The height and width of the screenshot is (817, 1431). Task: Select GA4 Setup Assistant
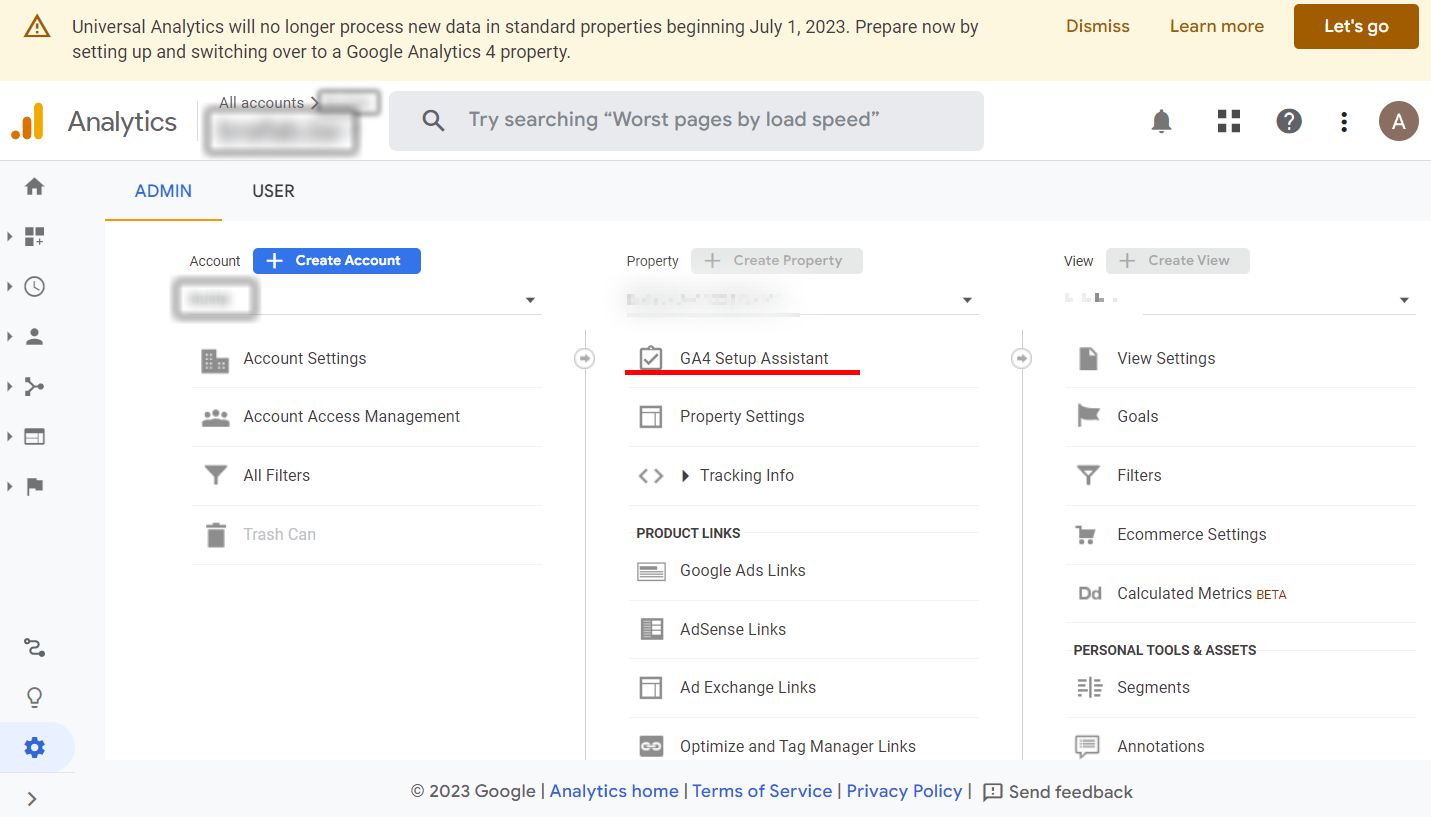(x=754, y=359)
